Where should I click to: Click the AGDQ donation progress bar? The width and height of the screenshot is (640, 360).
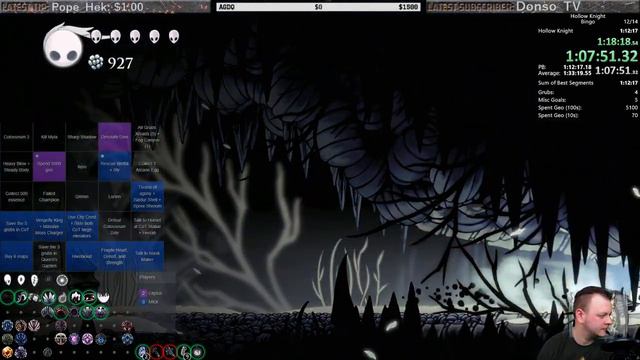[318, 7]
